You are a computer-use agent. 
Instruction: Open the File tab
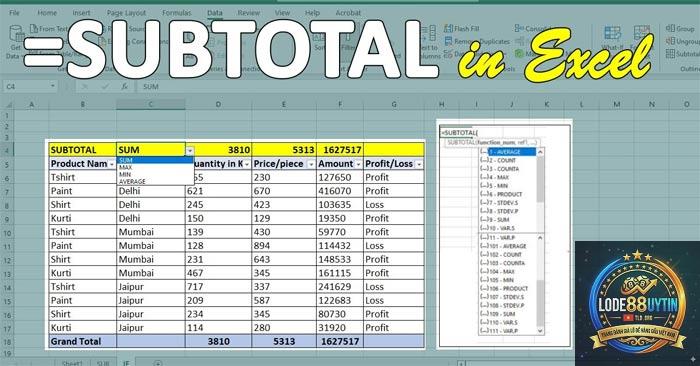(x=14, y=13)
